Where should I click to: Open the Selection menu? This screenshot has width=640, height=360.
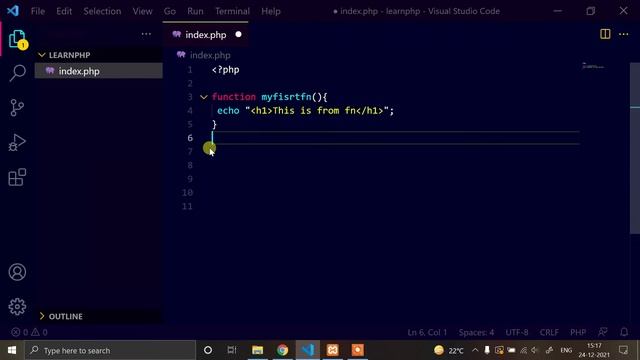[x=102, y=11]
